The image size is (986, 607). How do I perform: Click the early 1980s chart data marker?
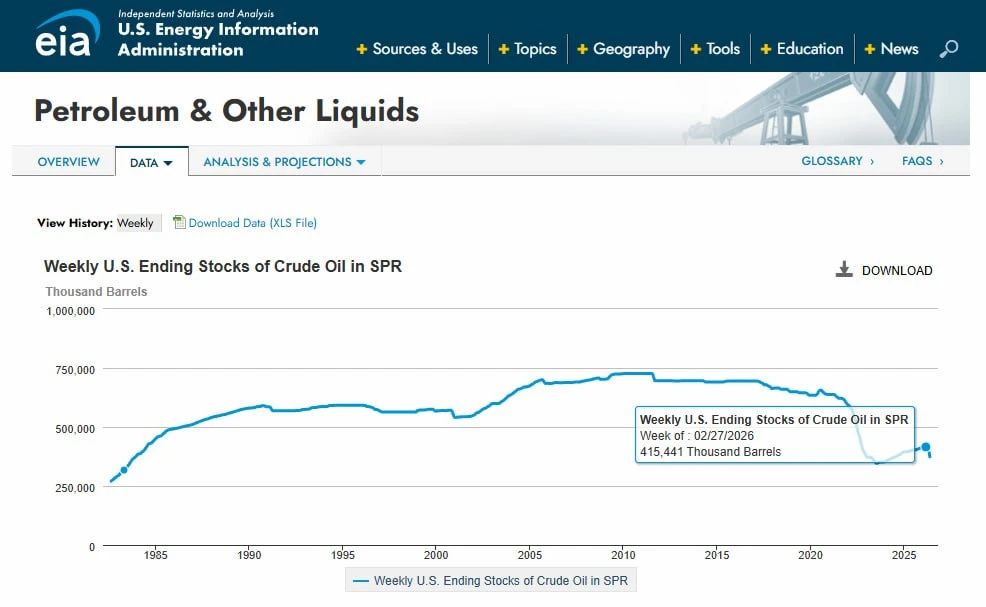point(124,470)
